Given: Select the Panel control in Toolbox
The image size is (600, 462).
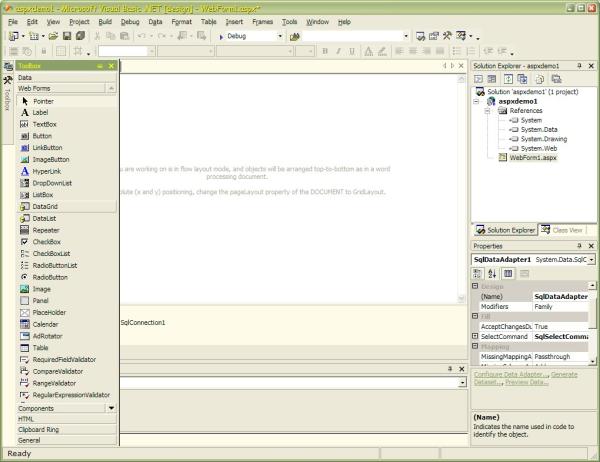Looking at the screenshot, I should 67,301.
